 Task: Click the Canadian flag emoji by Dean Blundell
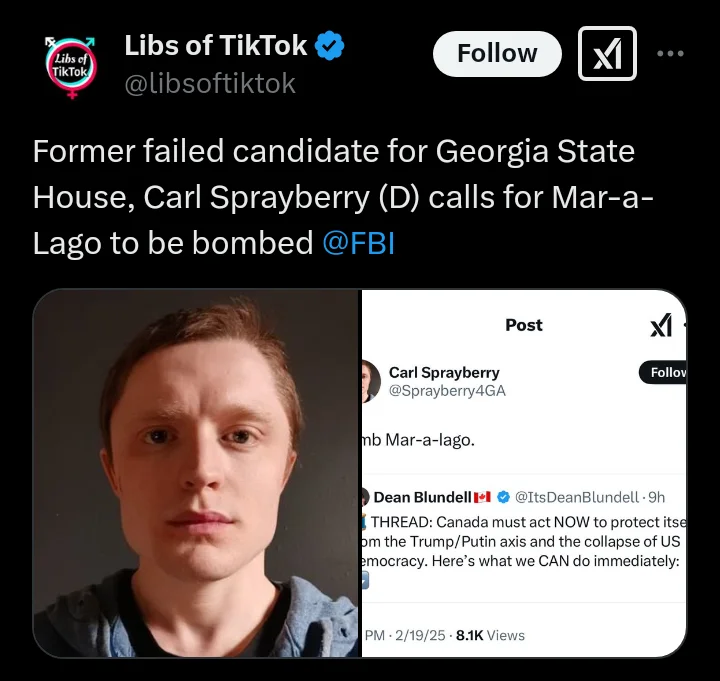click(483, 497)
